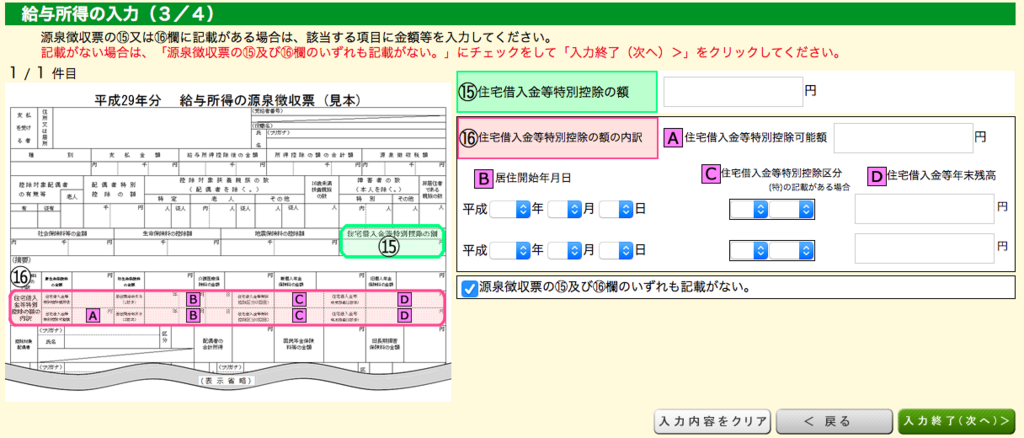Click second row 住宅借入金等年末残高 input field
This screenshot has height=438, width=1024.
point(924,249)
